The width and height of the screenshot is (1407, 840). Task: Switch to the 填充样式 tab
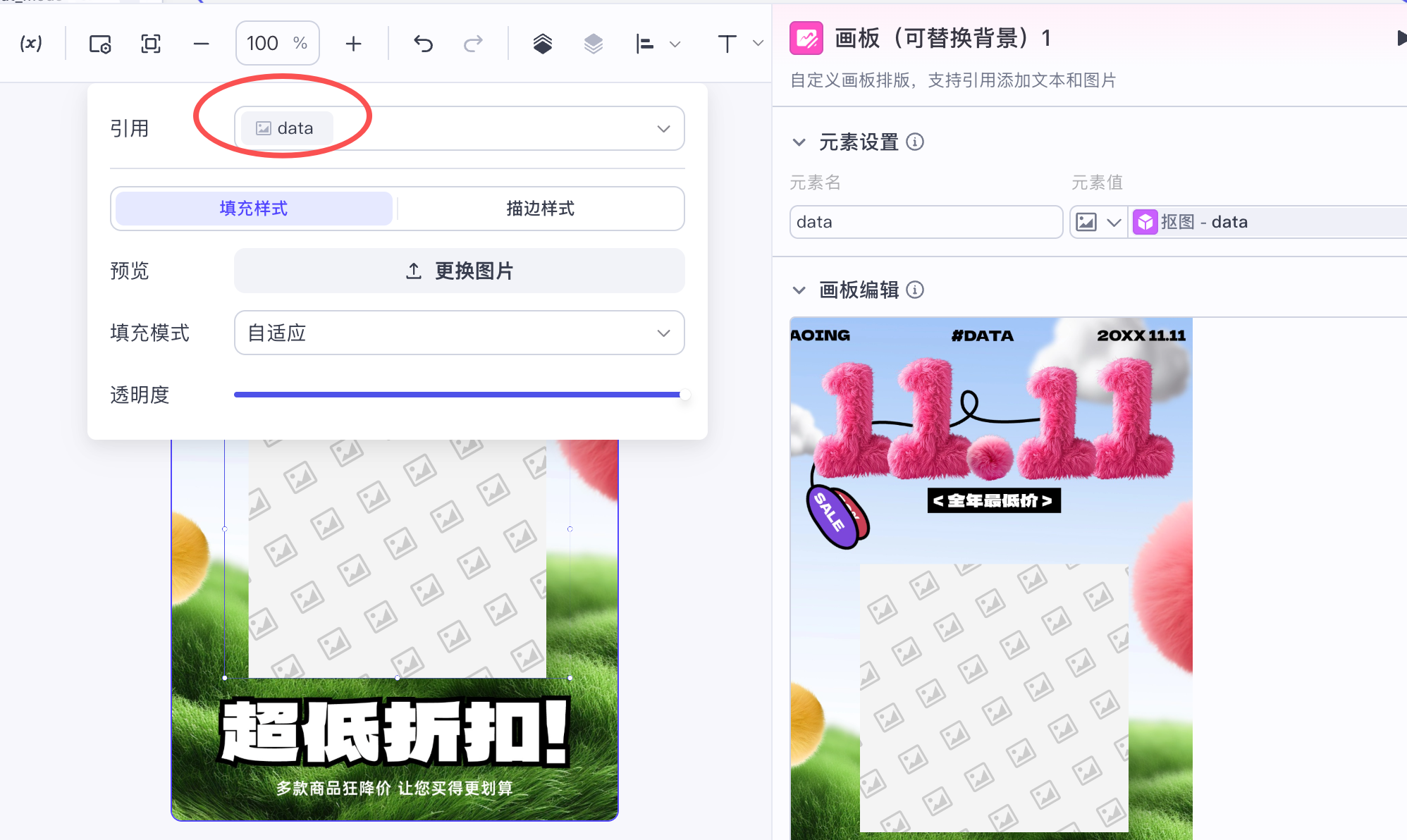[x=252, y=209]
